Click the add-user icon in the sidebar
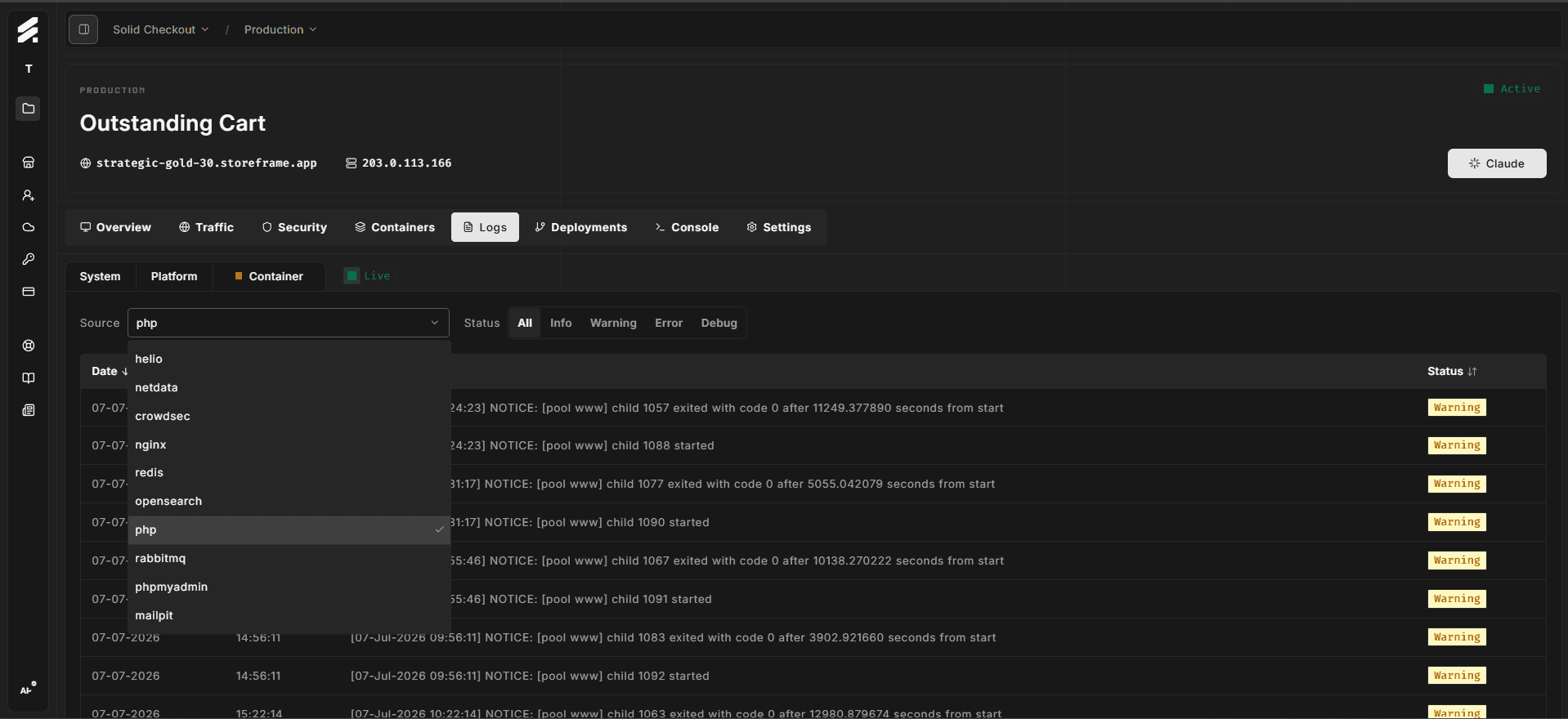 [29, 195]
